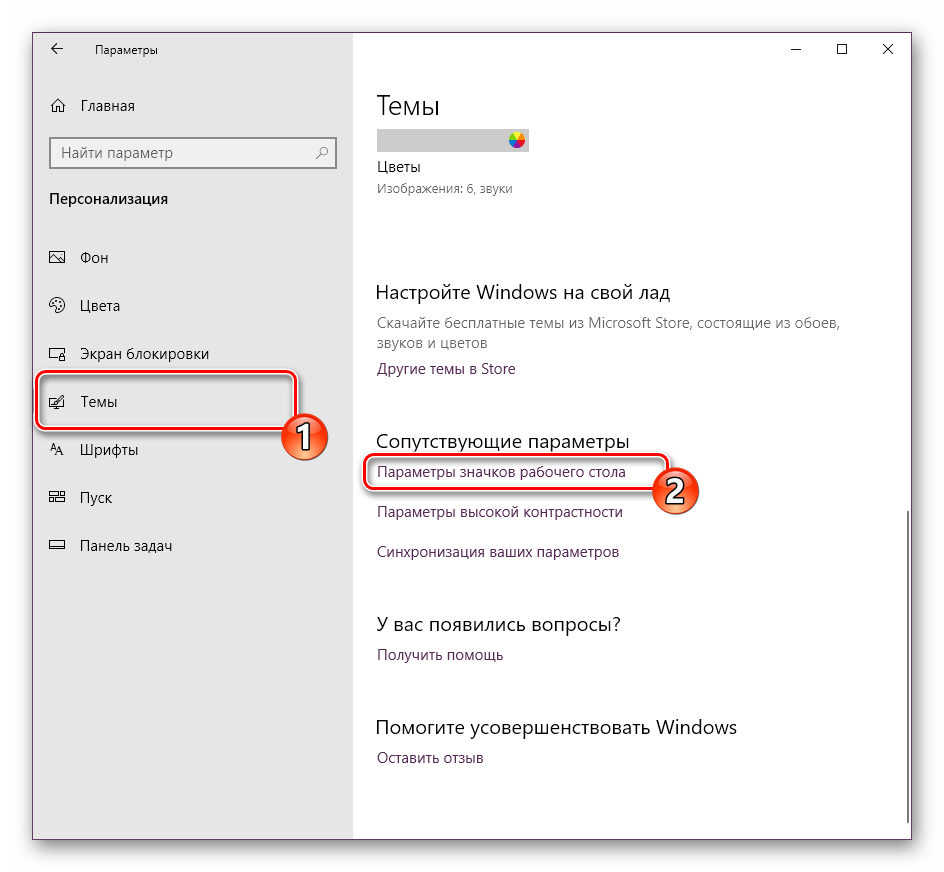Open the Главная home icon
Viewport: 944px width, 872px height.
point(58,106)
